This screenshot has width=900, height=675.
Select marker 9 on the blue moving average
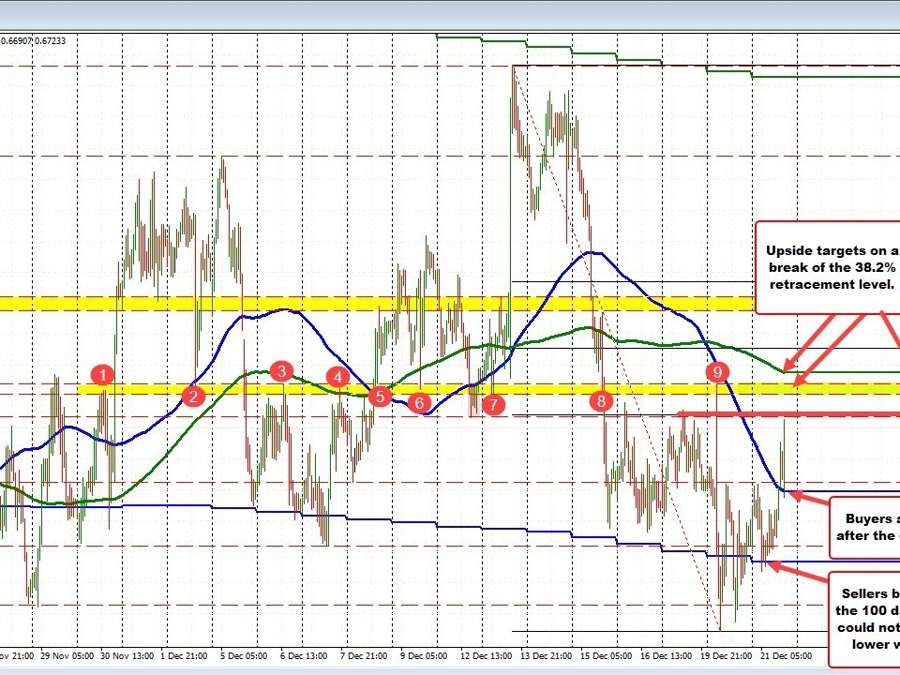pyautogui.click(x=717, y=372)
